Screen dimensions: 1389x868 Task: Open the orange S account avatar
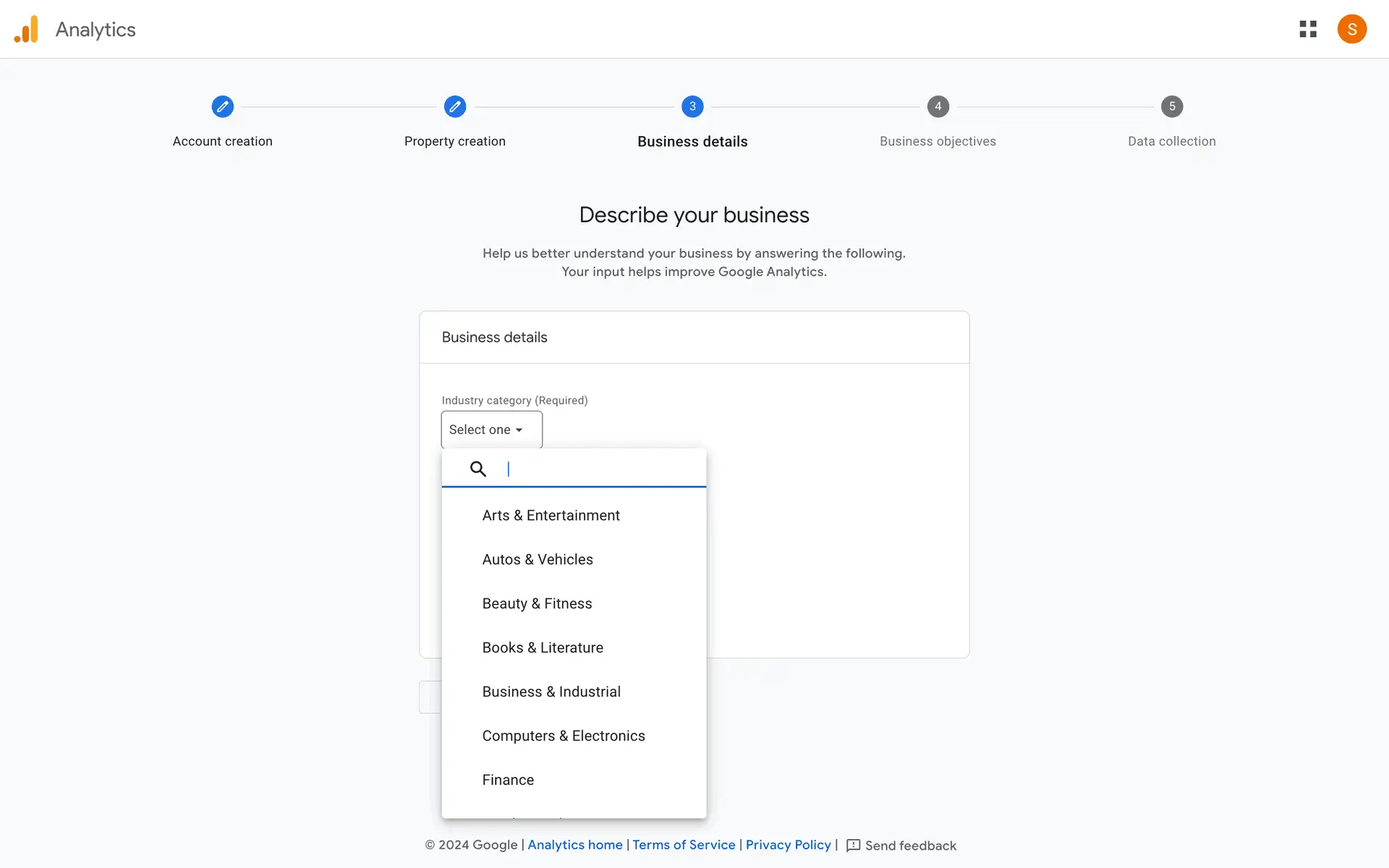(1351, 30)
